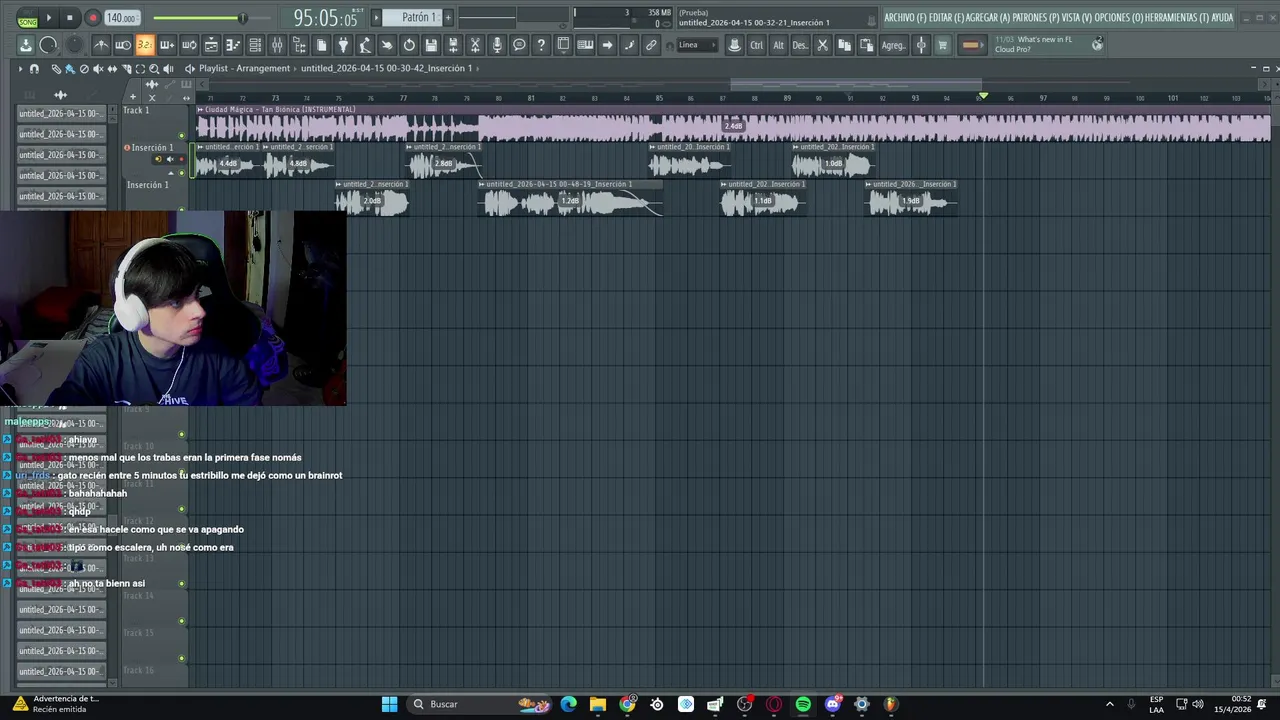Select the playlist zoom tool

click(154, 68)
